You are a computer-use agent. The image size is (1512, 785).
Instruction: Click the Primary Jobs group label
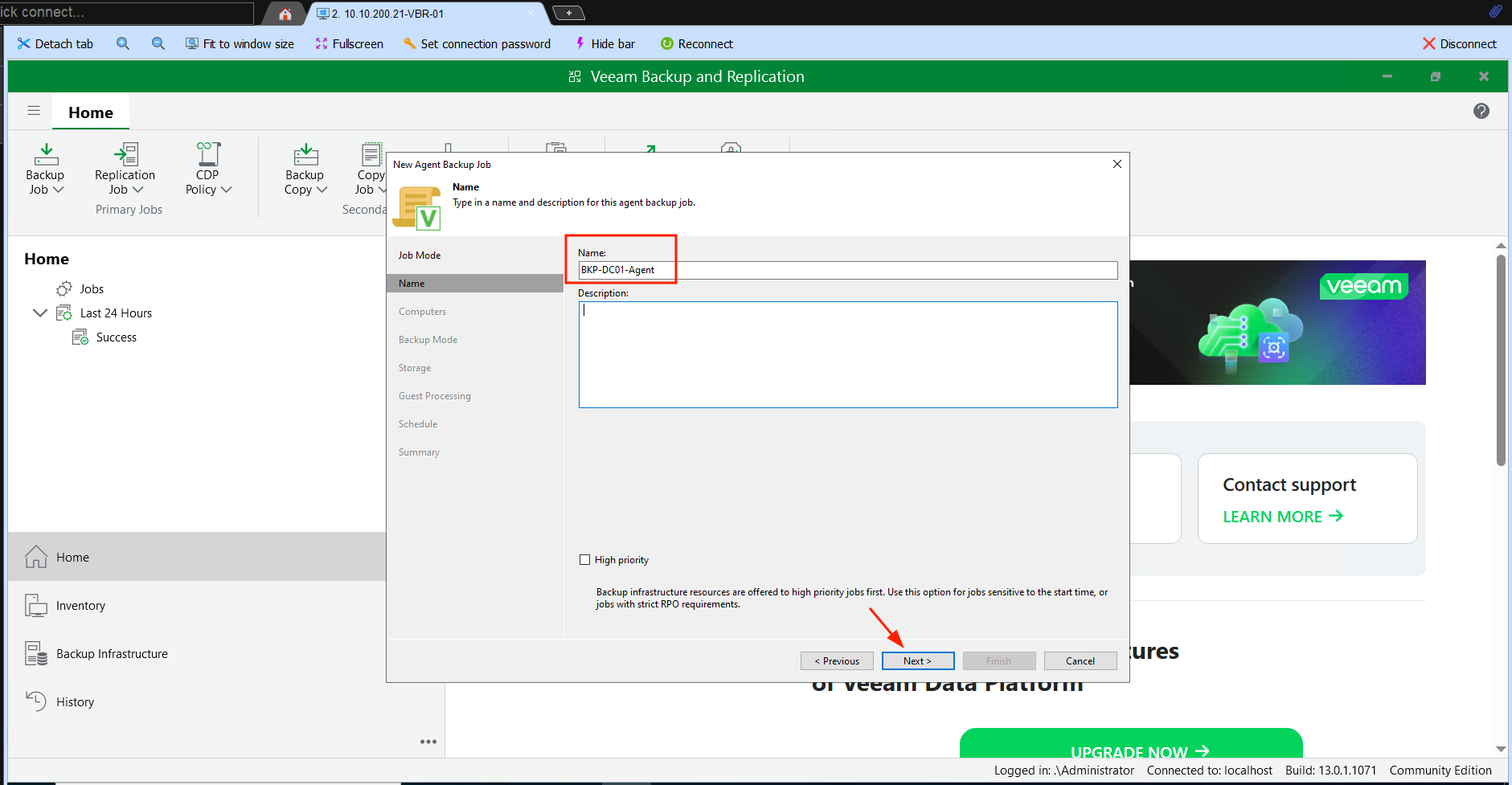click(x=129, y=209)
